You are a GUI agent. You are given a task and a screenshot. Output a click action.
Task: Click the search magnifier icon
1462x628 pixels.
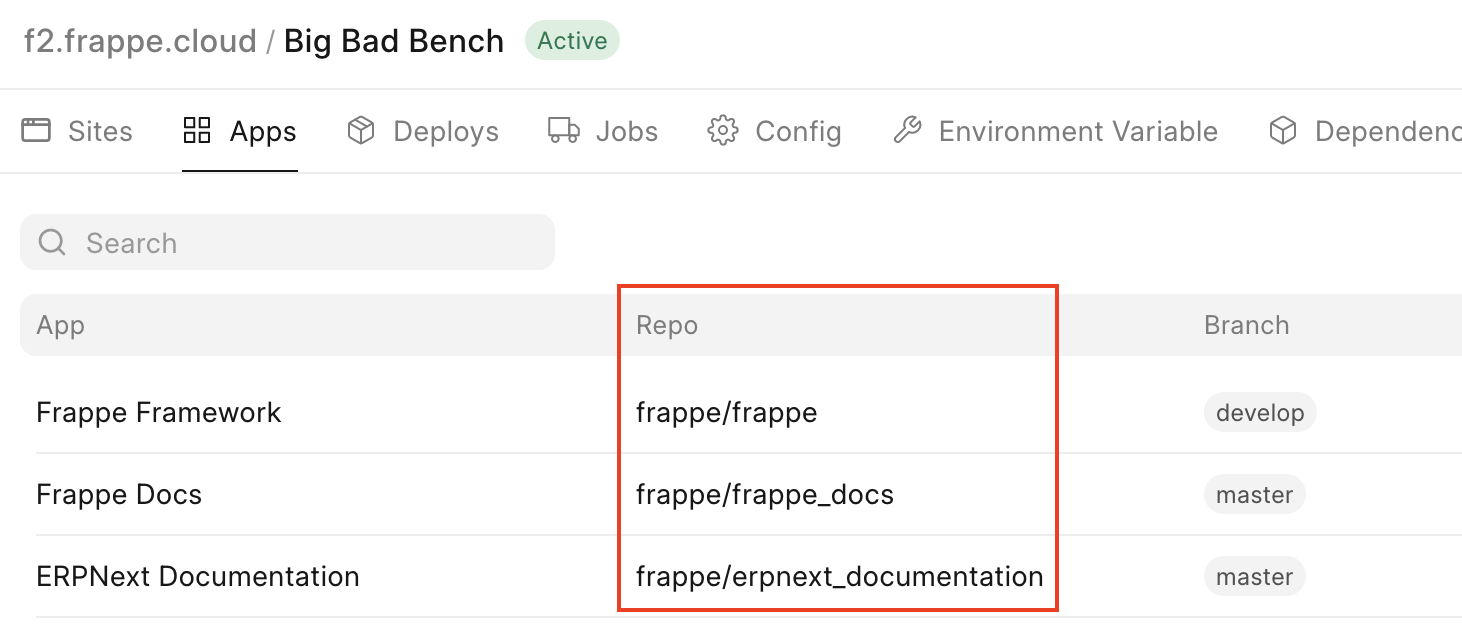pos(51,242)
